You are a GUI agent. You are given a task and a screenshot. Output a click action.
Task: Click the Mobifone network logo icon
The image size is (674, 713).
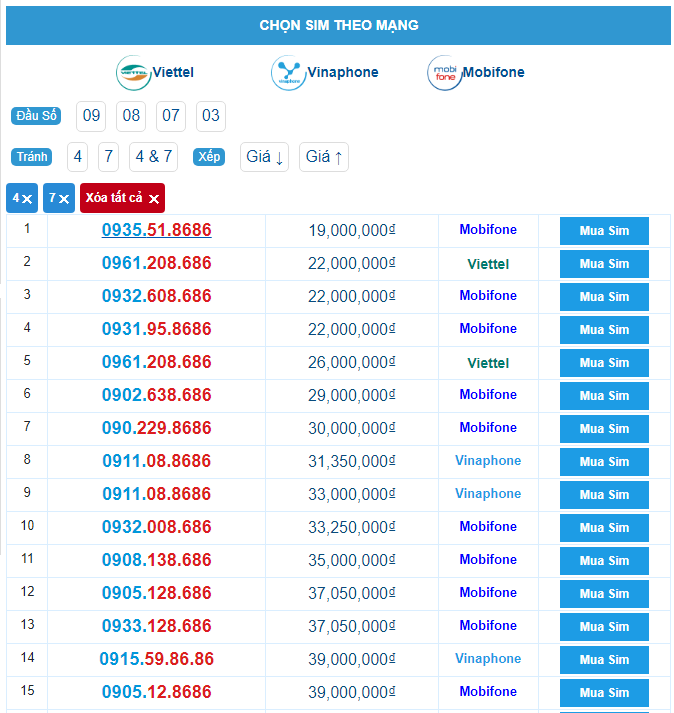443,73
